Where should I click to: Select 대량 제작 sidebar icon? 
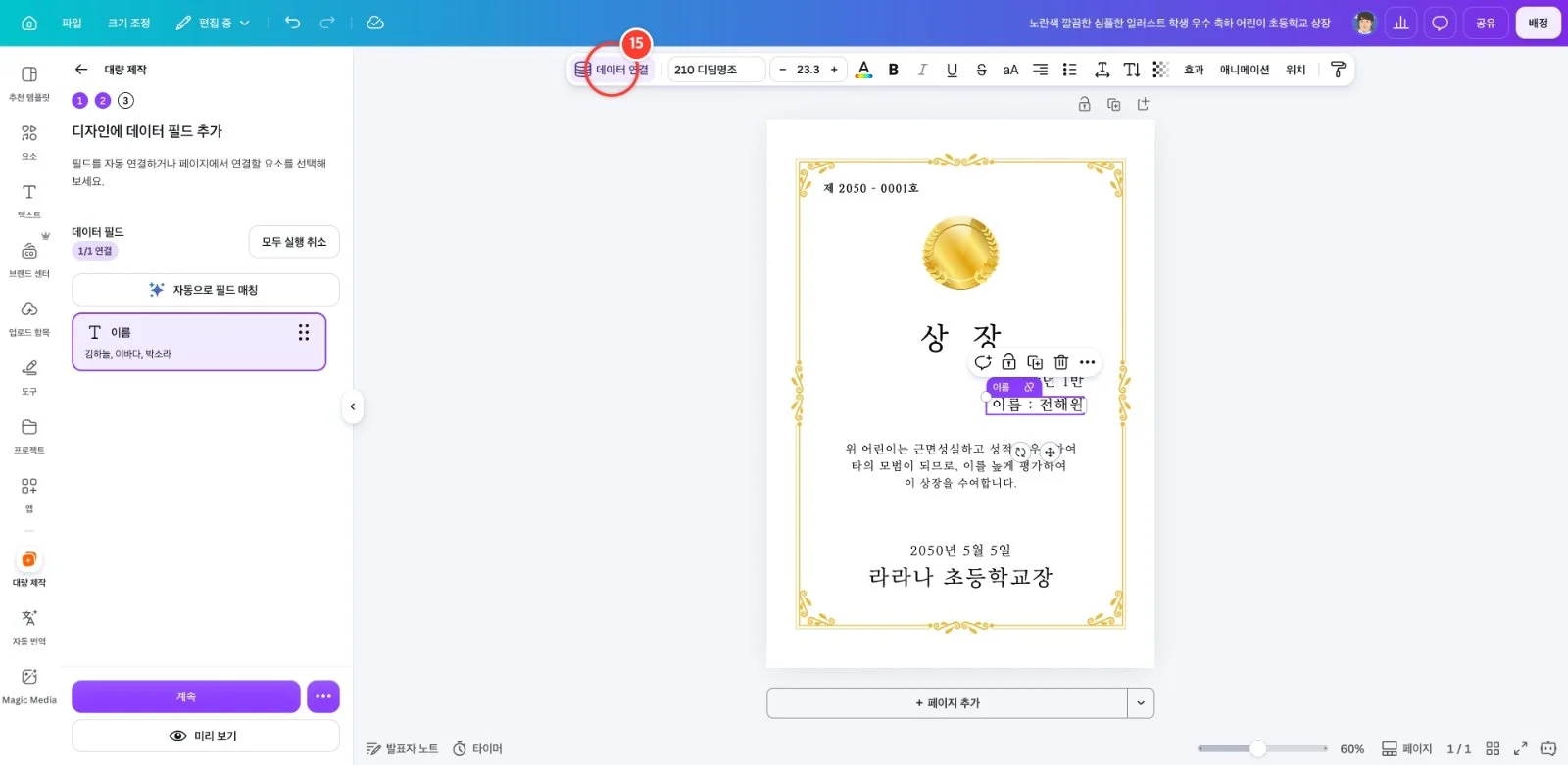tap(29, 567)
